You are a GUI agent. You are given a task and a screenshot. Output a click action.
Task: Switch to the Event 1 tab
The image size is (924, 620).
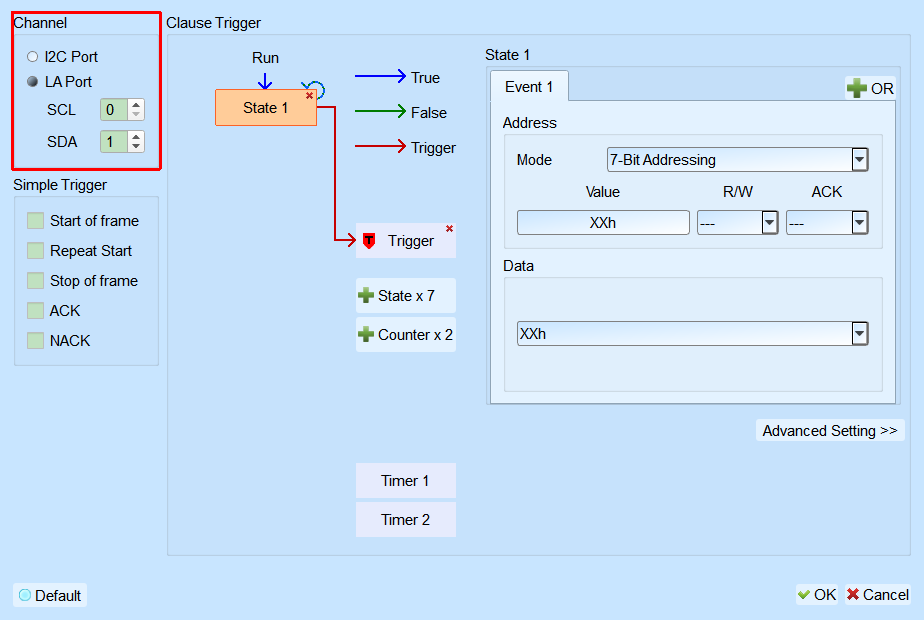click(x=529, y=87)
